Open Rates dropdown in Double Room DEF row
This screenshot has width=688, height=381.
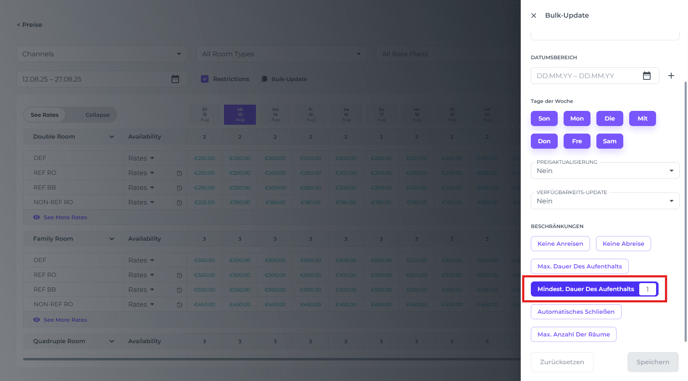pyautogui.click(x=141, y=158)
